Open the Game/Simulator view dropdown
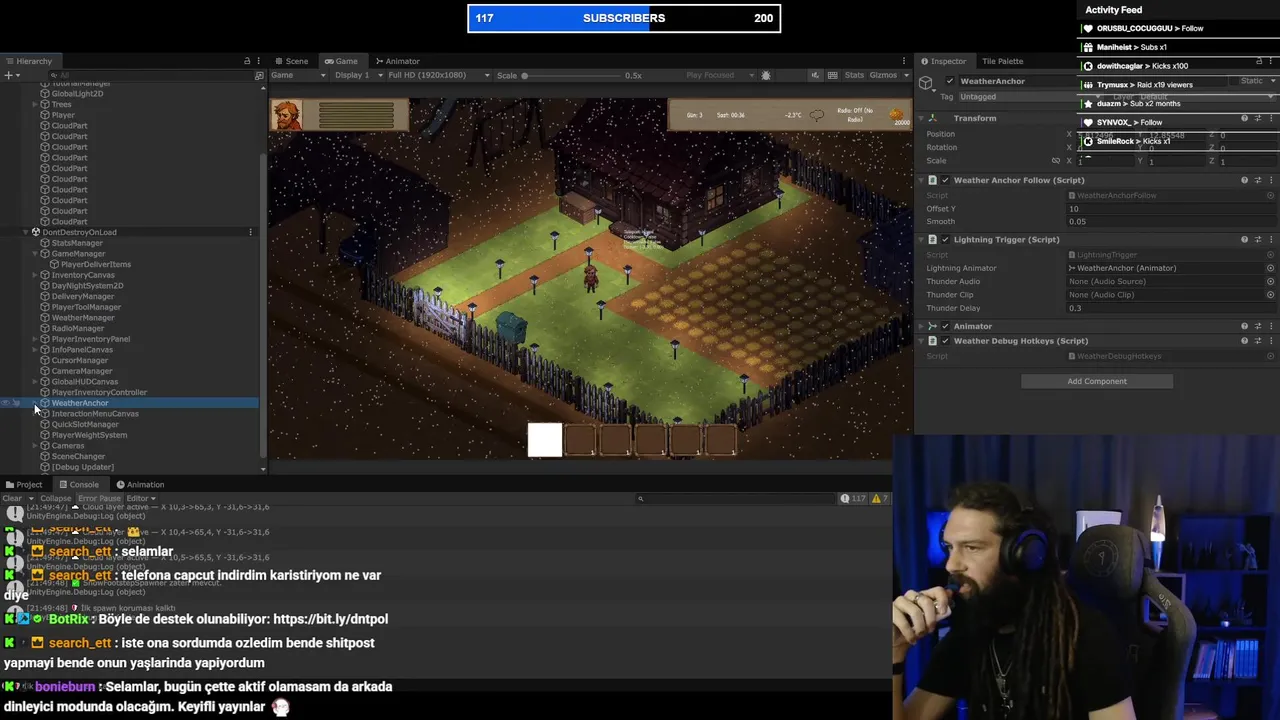Viewport: 1280px width, 720px height. pyautogui.click(x=298, y=75)
